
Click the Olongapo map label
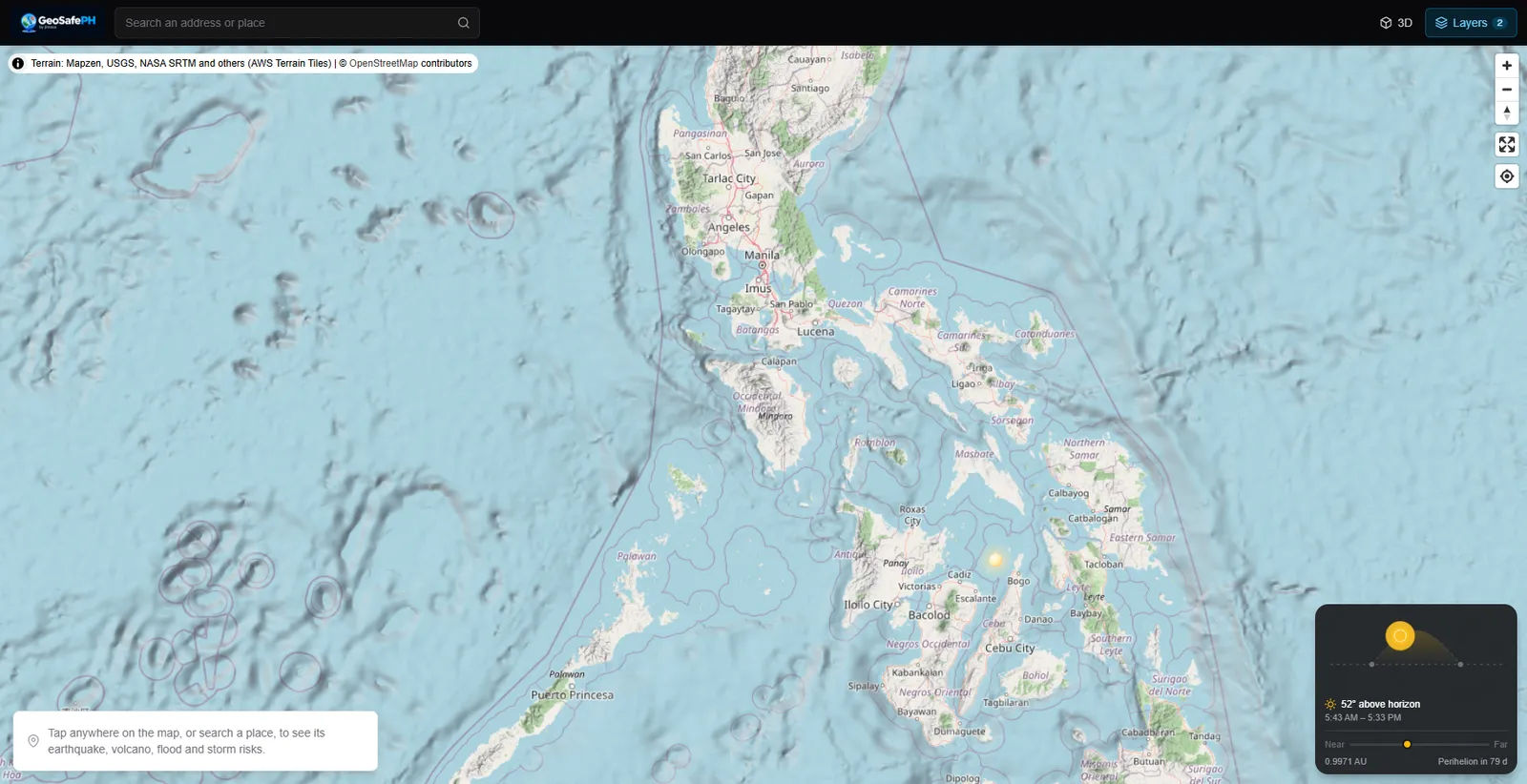pos(702,252)
